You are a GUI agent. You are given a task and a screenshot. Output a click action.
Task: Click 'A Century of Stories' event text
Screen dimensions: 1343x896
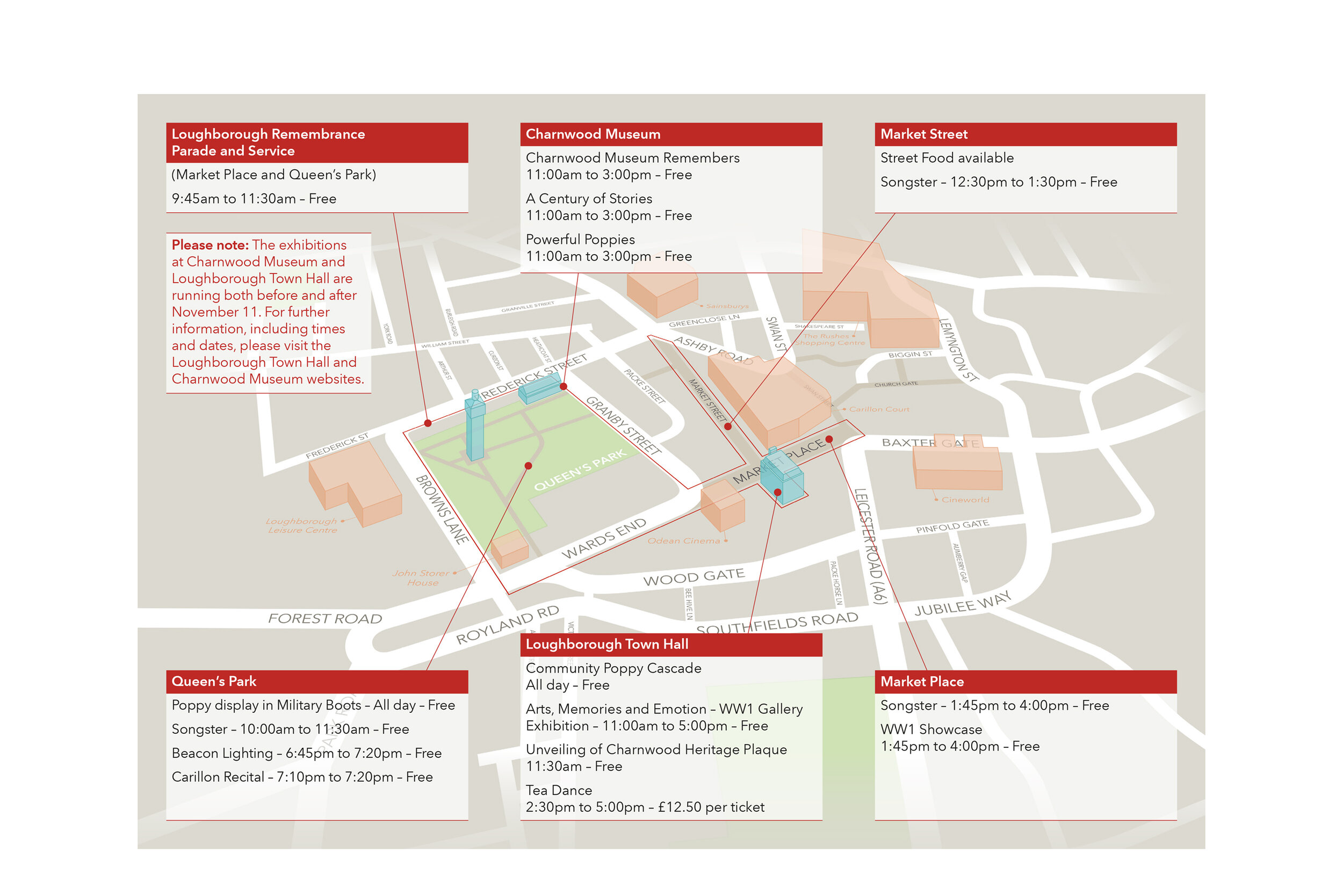coord(589,199)
